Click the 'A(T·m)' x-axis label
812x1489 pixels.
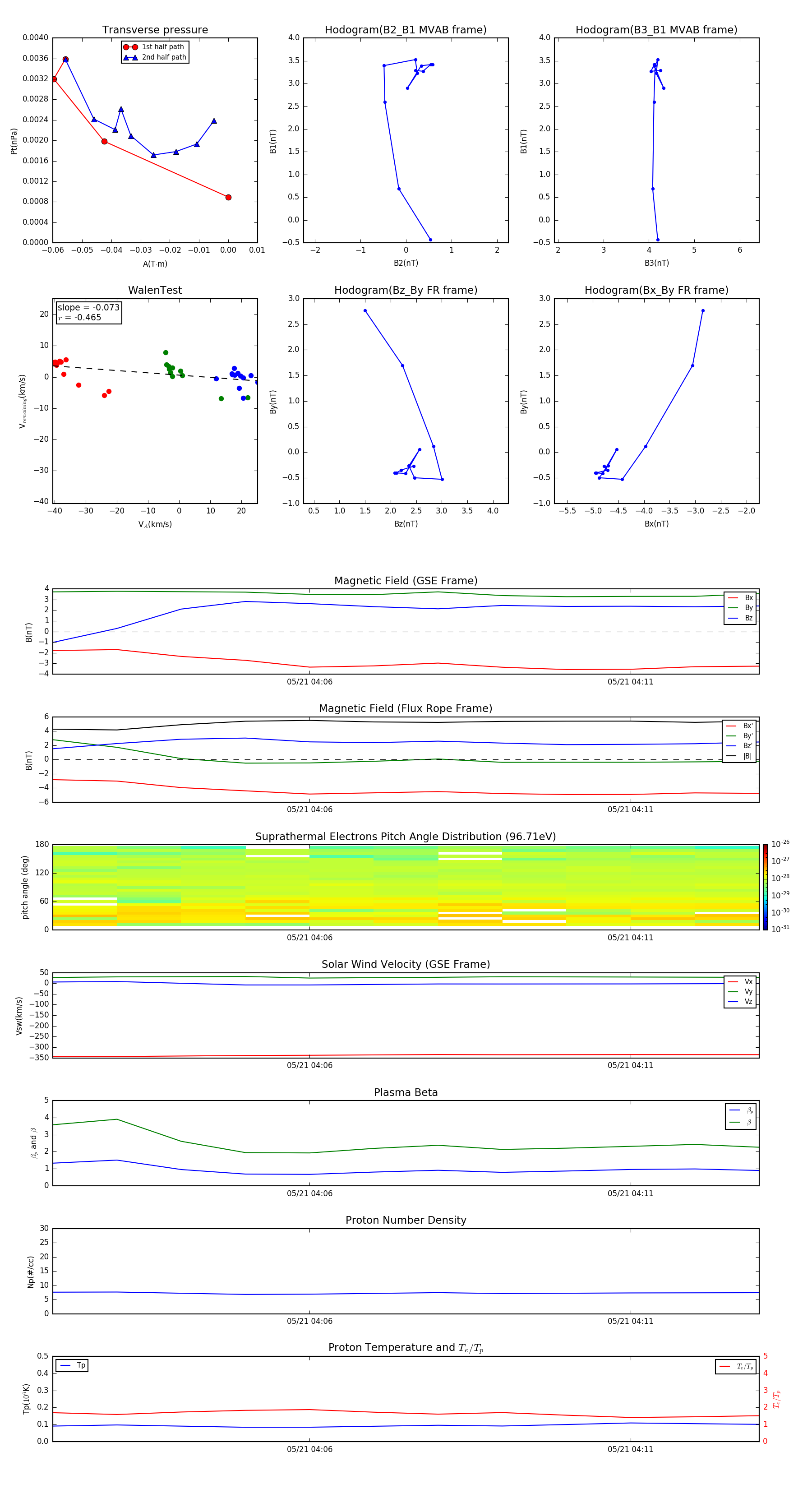pos(155,264)
